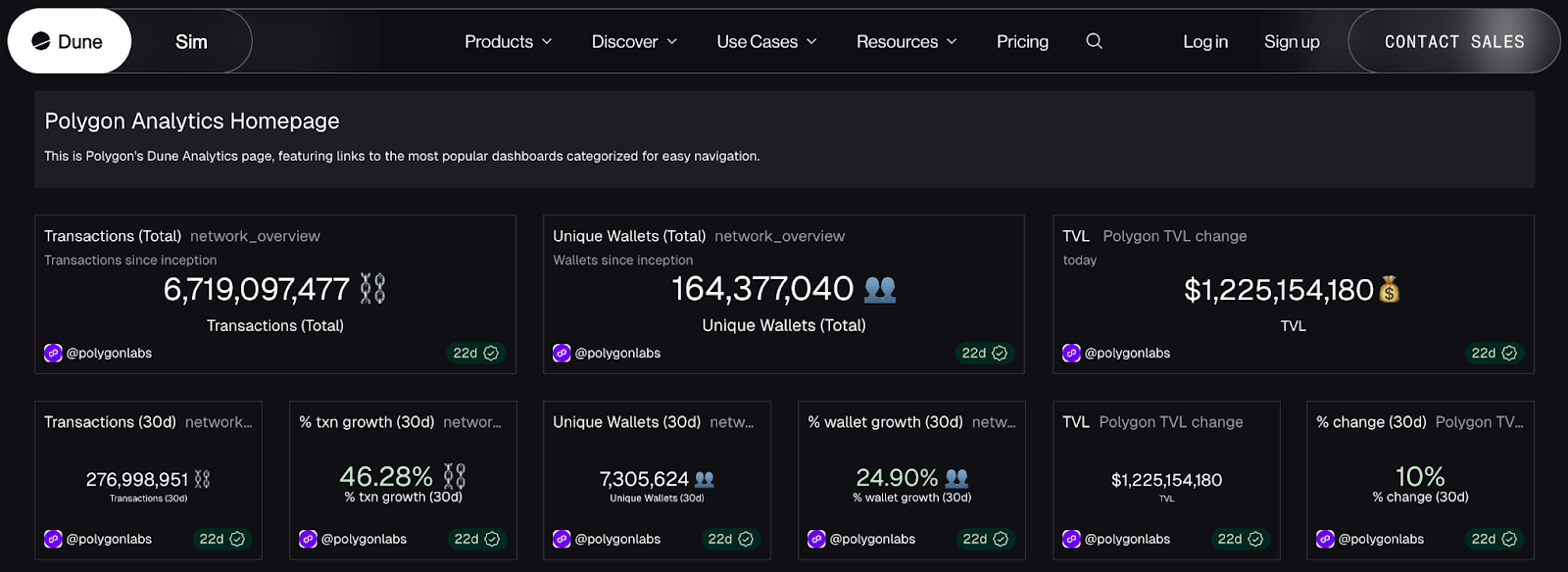This screenshot has width=1568, height=572.
Task: Switch to the Sim tab
Action: pyautogui.click(x=191, y=41)
